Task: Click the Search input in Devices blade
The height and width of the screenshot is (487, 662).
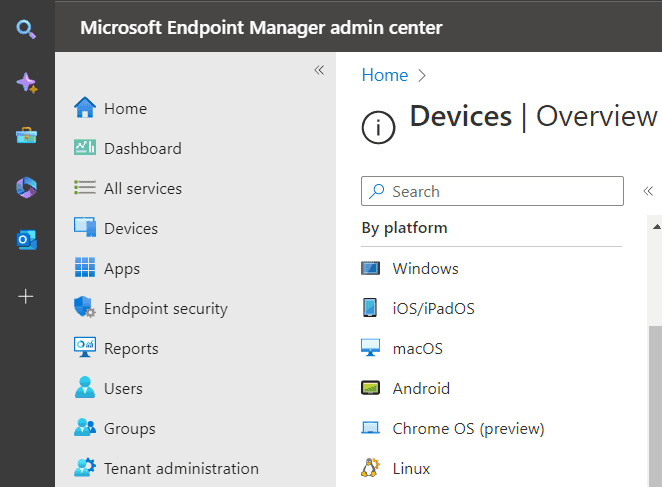Action: pos(492,191)
